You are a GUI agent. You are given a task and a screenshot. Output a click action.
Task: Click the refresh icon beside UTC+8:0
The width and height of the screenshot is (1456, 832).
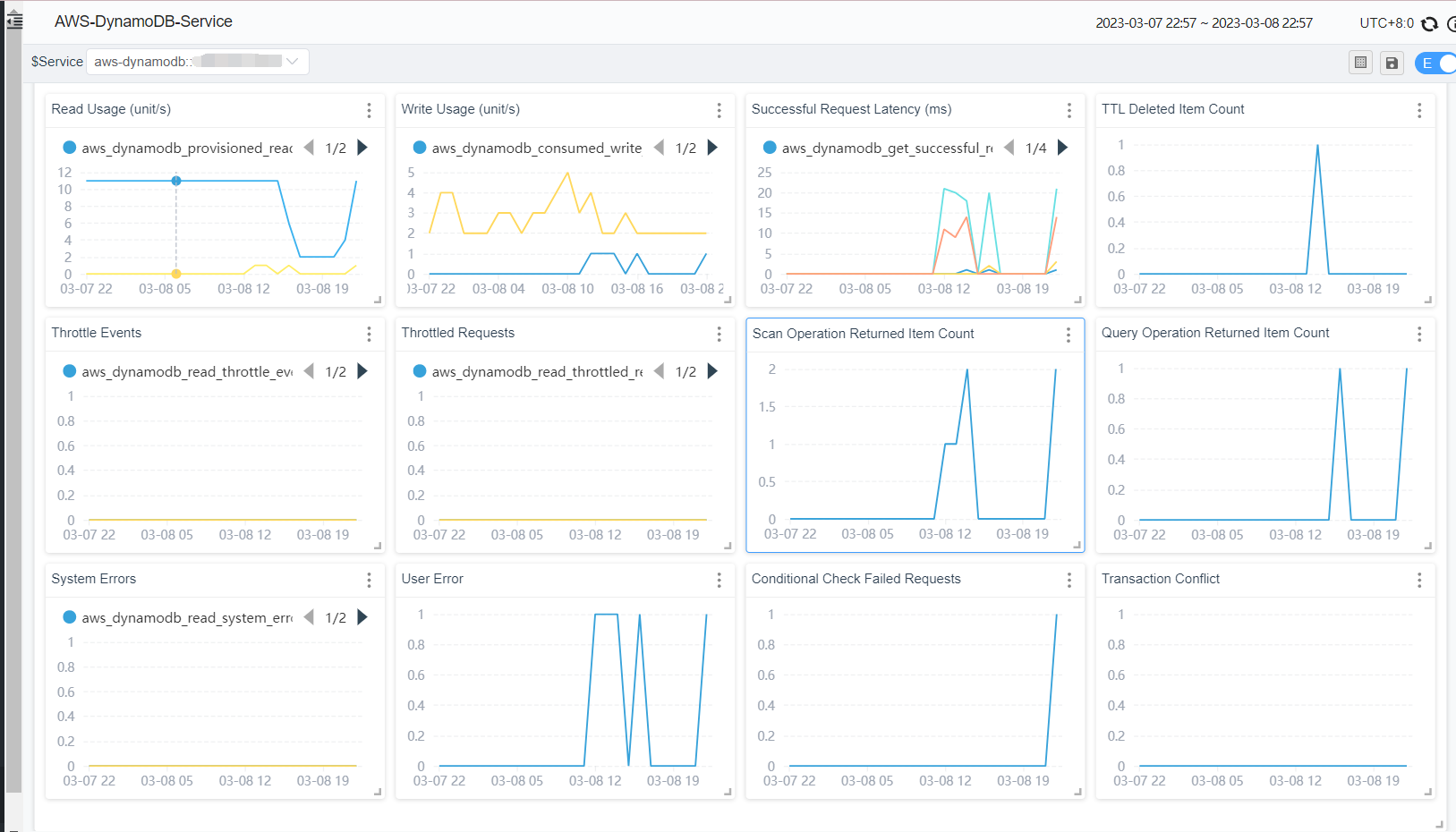[x=1429, y=24]
